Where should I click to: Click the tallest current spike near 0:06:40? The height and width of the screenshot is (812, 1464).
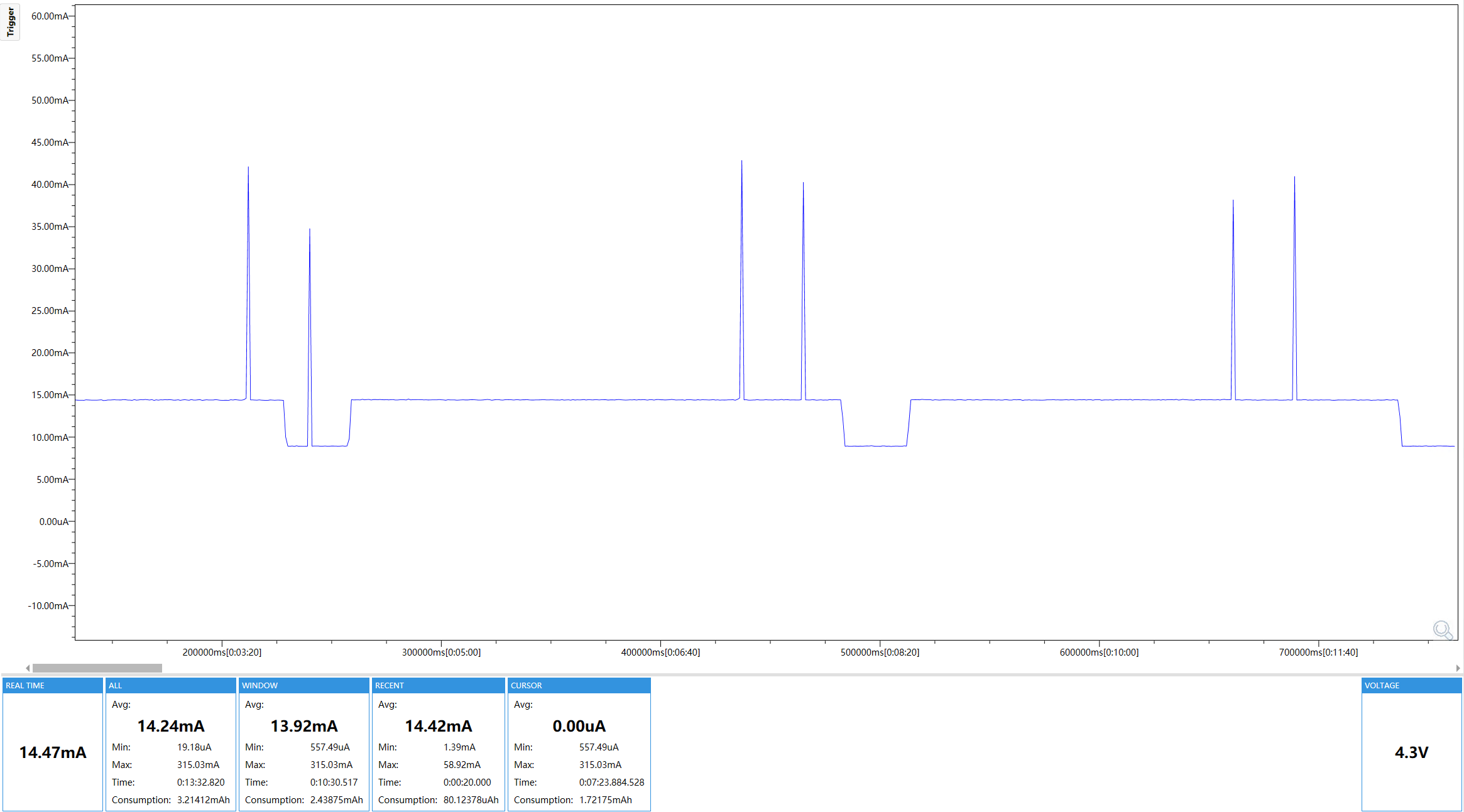click(743, 162)
